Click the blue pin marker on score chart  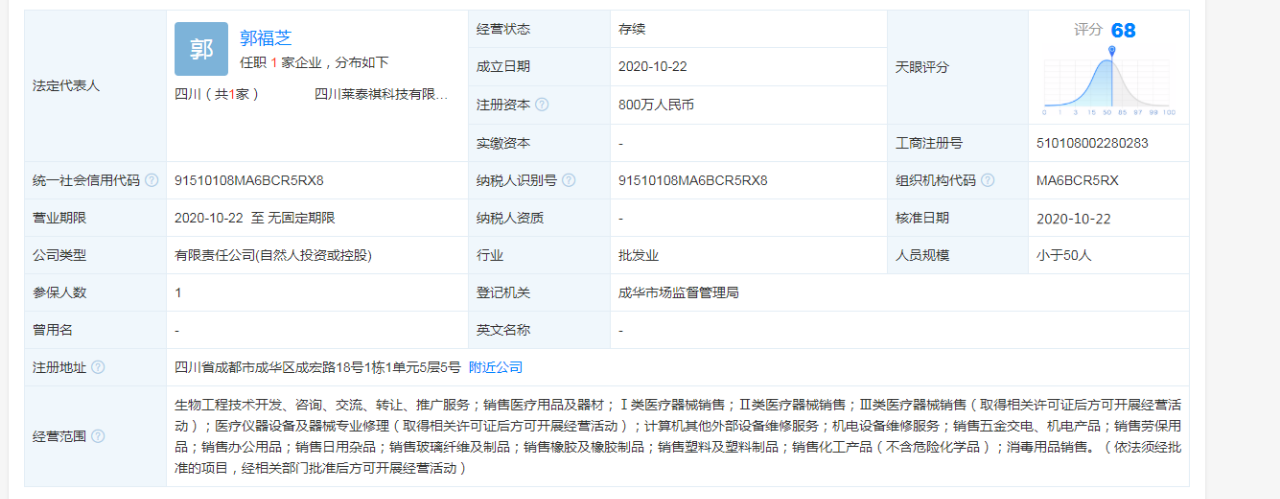pos(1112,51)
